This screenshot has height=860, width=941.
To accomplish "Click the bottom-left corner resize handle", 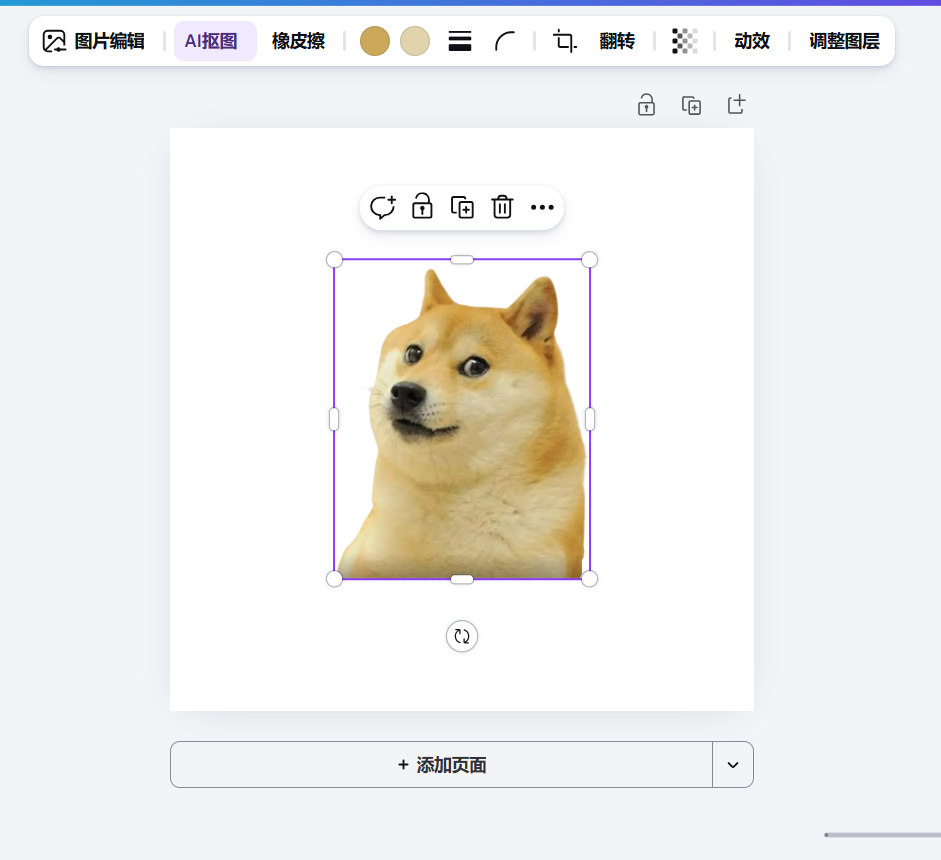I will pos(334,579).
